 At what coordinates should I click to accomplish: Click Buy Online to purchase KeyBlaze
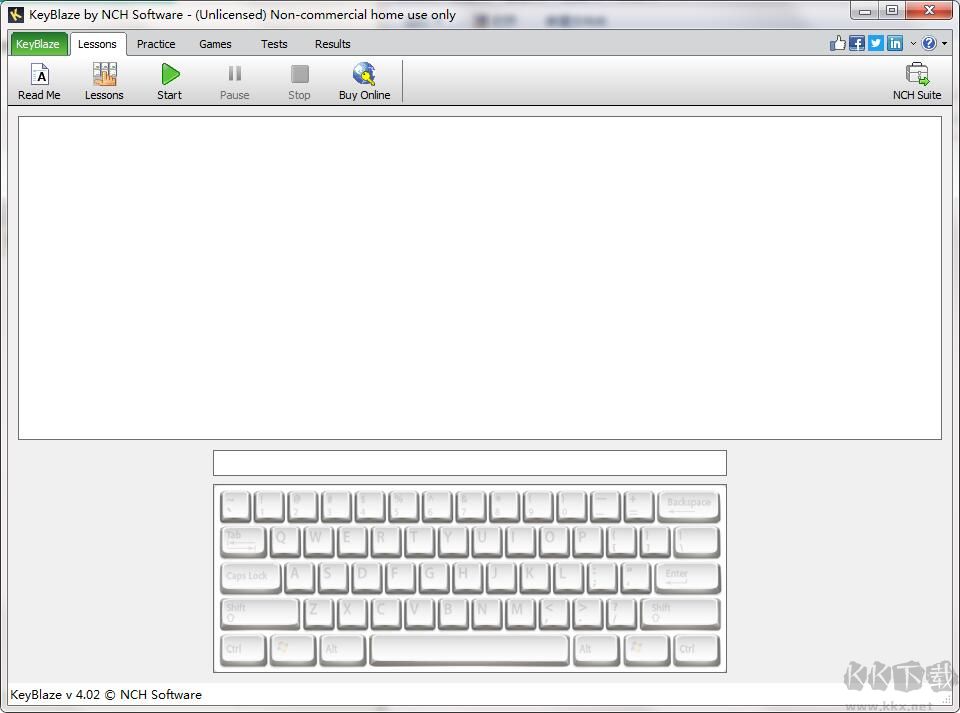364,80
